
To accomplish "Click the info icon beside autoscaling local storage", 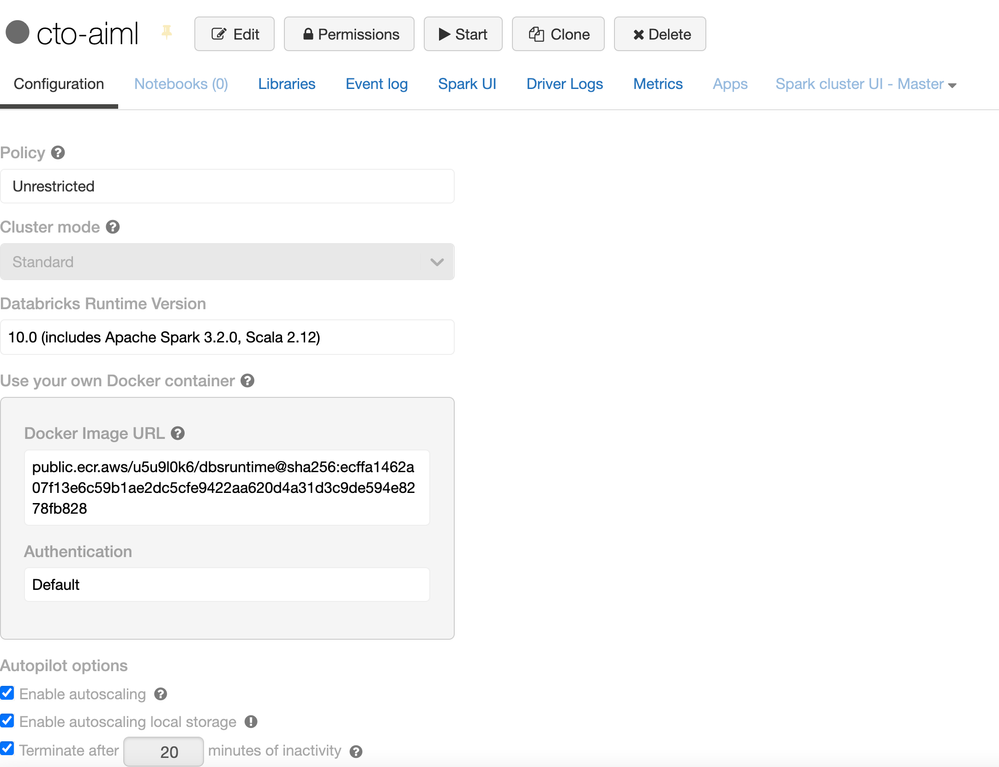I will [251, 722].
